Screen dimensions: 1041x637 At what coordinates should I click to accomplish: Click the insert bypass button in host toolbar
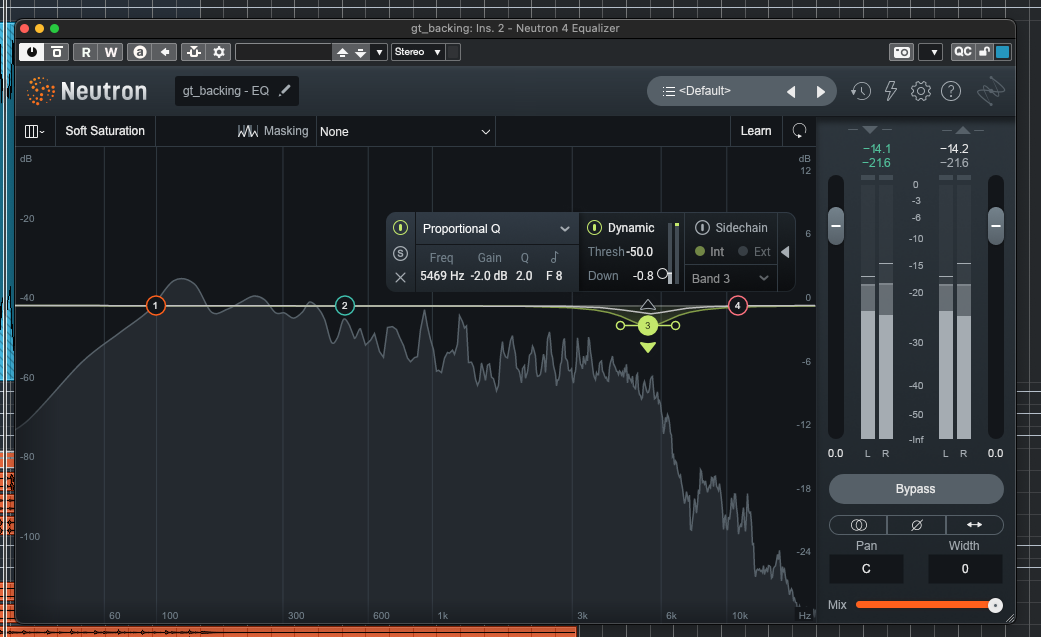(x=57, y=52)
